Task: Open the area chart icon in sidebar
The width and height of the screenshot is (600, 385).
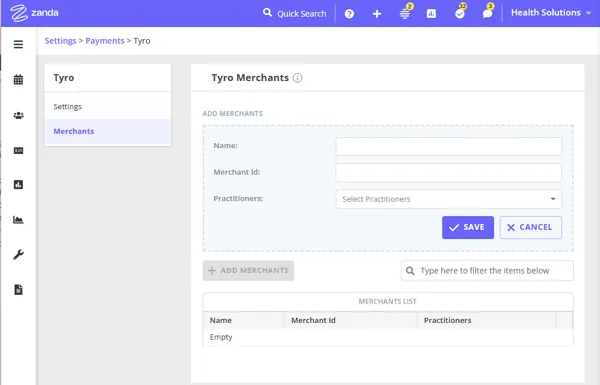Action: [18, 220]
